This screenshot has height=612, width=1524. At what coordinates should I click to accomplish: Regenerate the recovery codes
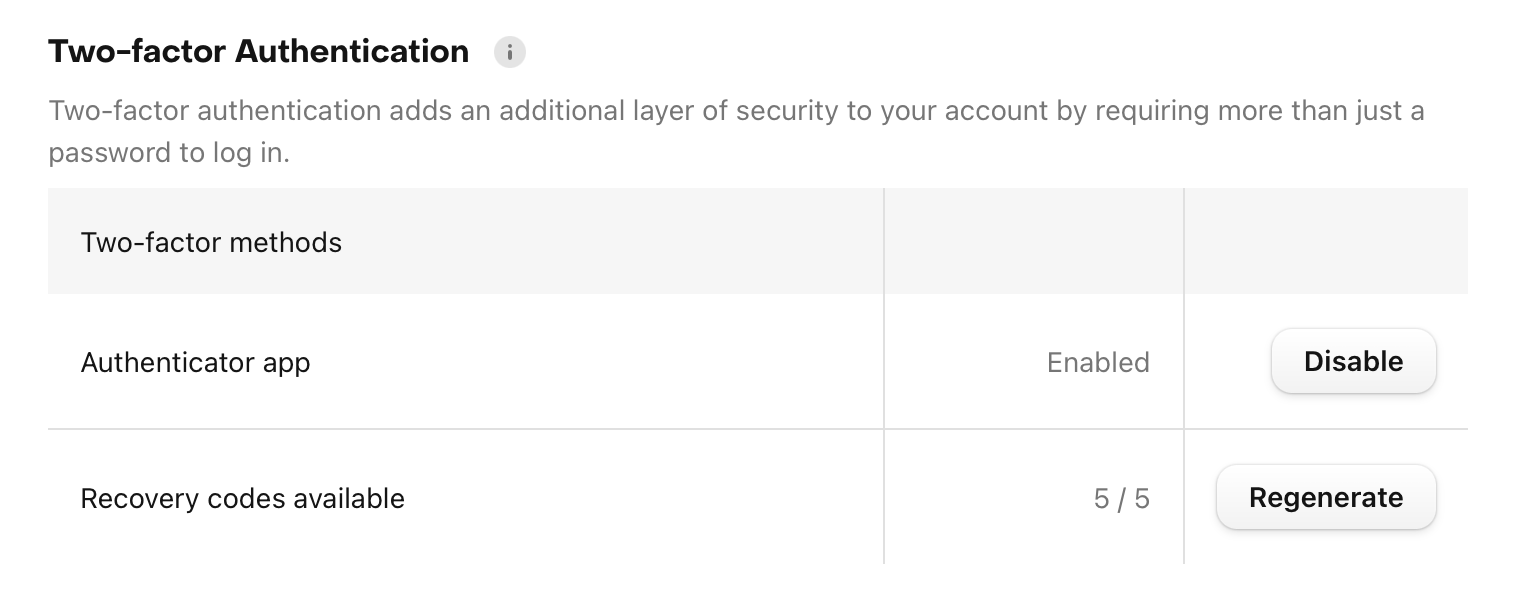[1326, 497]
